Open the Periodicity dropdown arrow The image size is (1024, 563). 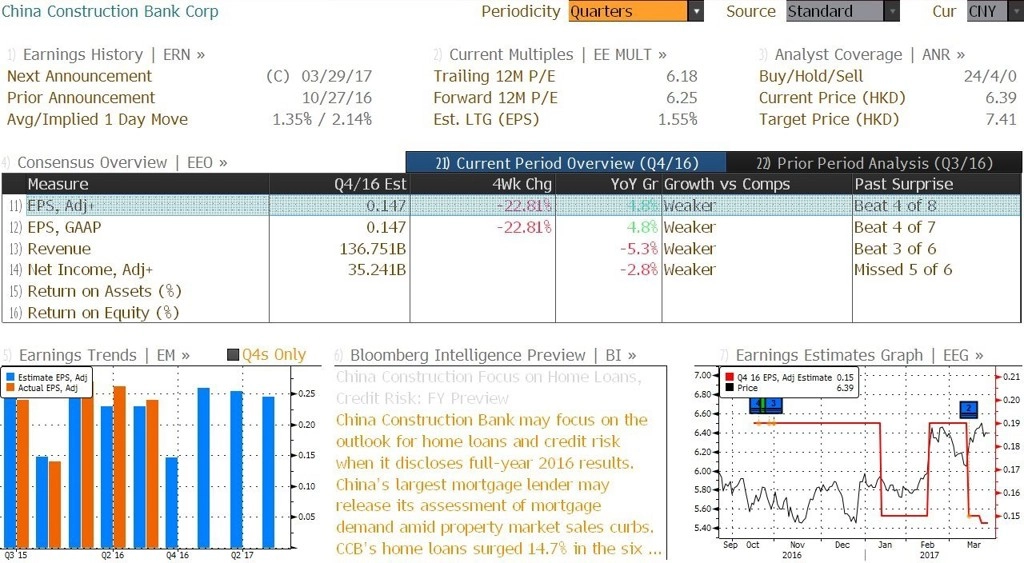[696, 11]
